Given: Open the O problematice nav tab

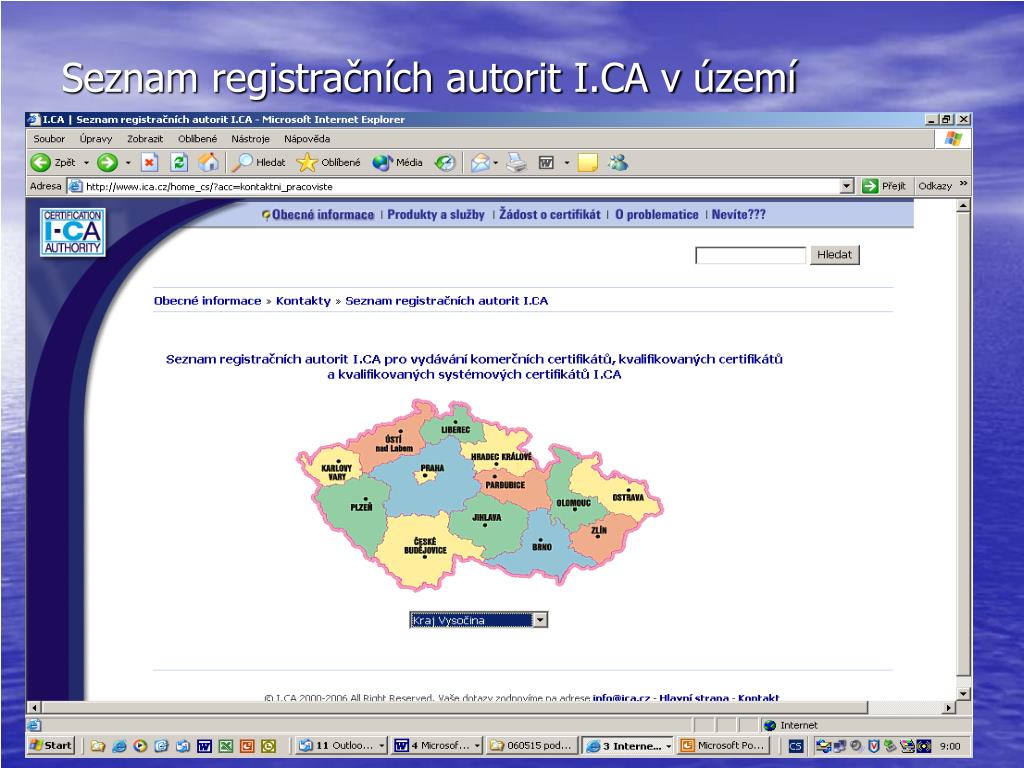Looking at the screenshot, I should (656, 214).
